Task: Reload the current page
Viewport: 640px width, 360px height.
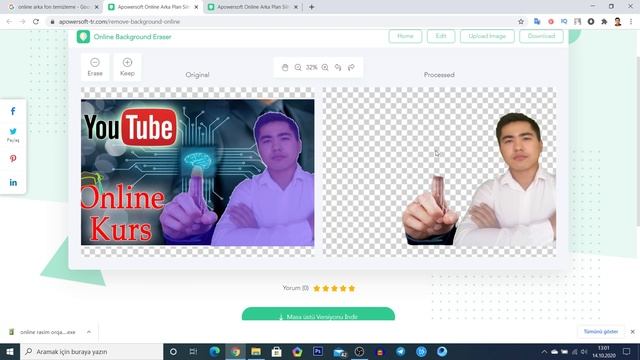Action: pos(36,22)
